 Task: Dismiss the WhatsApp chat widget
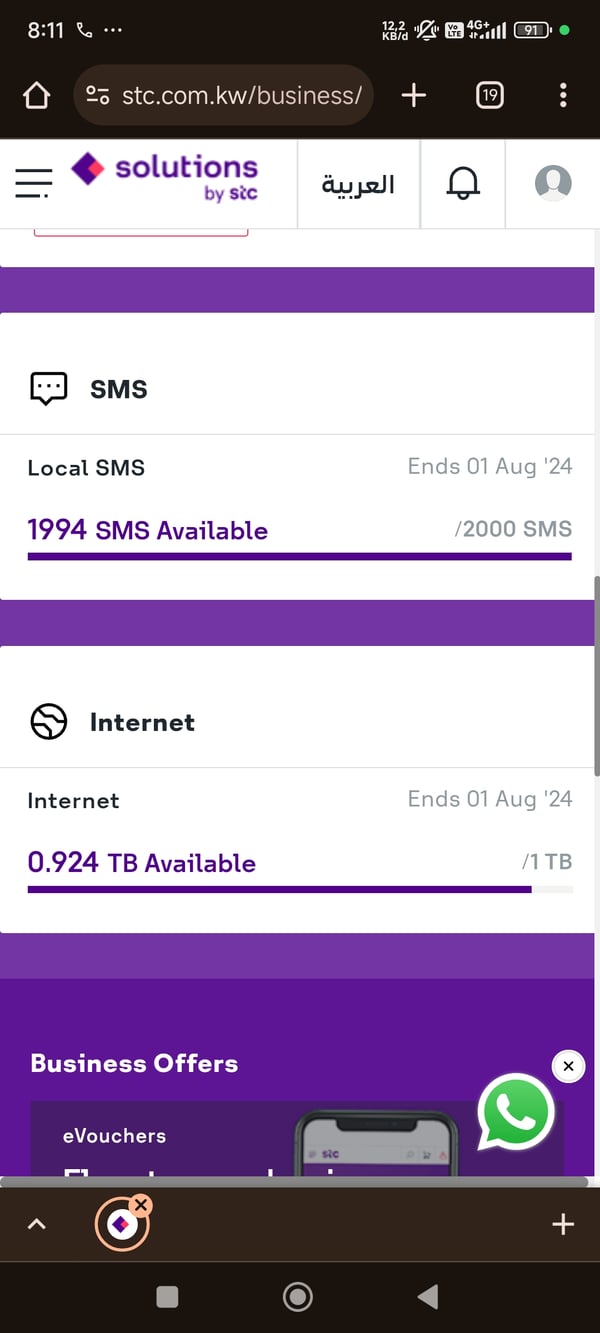tap(568, 1066)
